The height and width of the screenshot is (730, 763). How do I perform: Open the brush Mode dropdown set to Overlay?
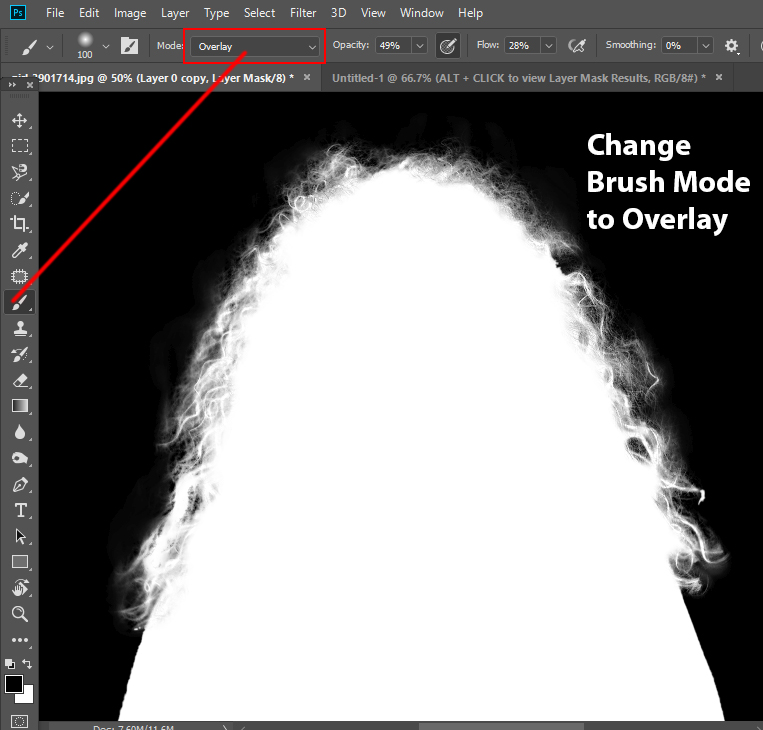256,46
